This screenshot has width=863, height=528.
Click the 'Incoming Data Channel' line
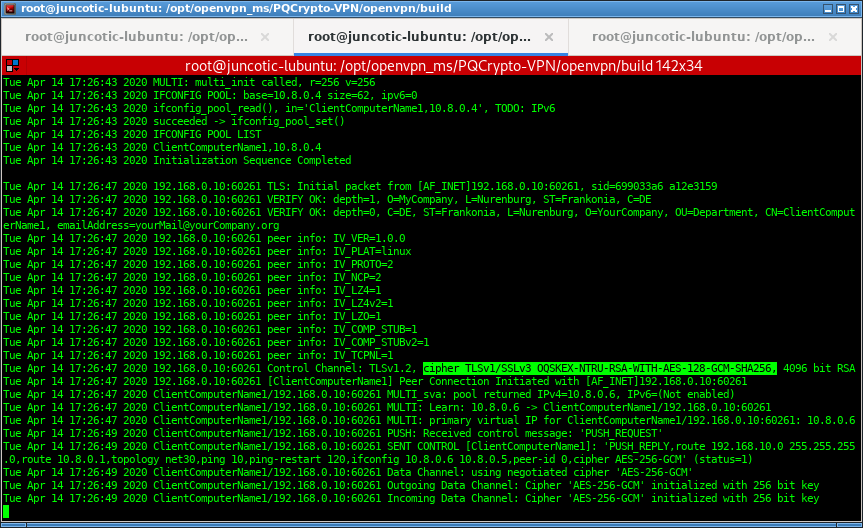tap(411, 498)
